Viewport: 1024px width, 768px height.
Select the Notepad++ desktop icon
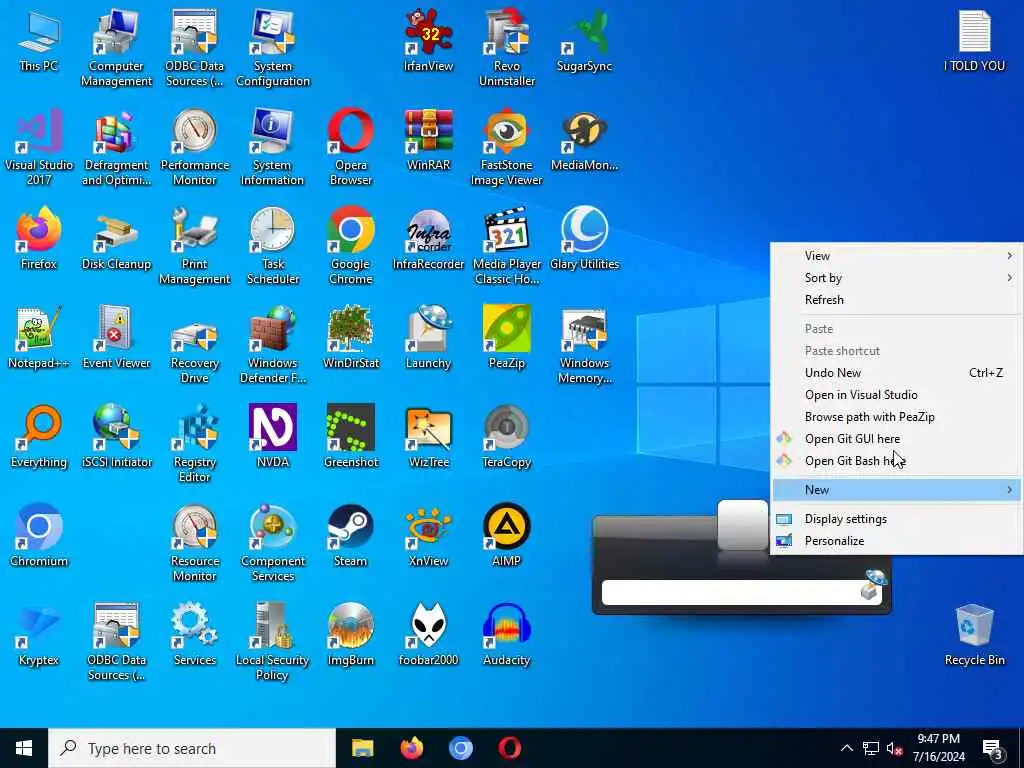pyautogui.click(x=39, y=337)
